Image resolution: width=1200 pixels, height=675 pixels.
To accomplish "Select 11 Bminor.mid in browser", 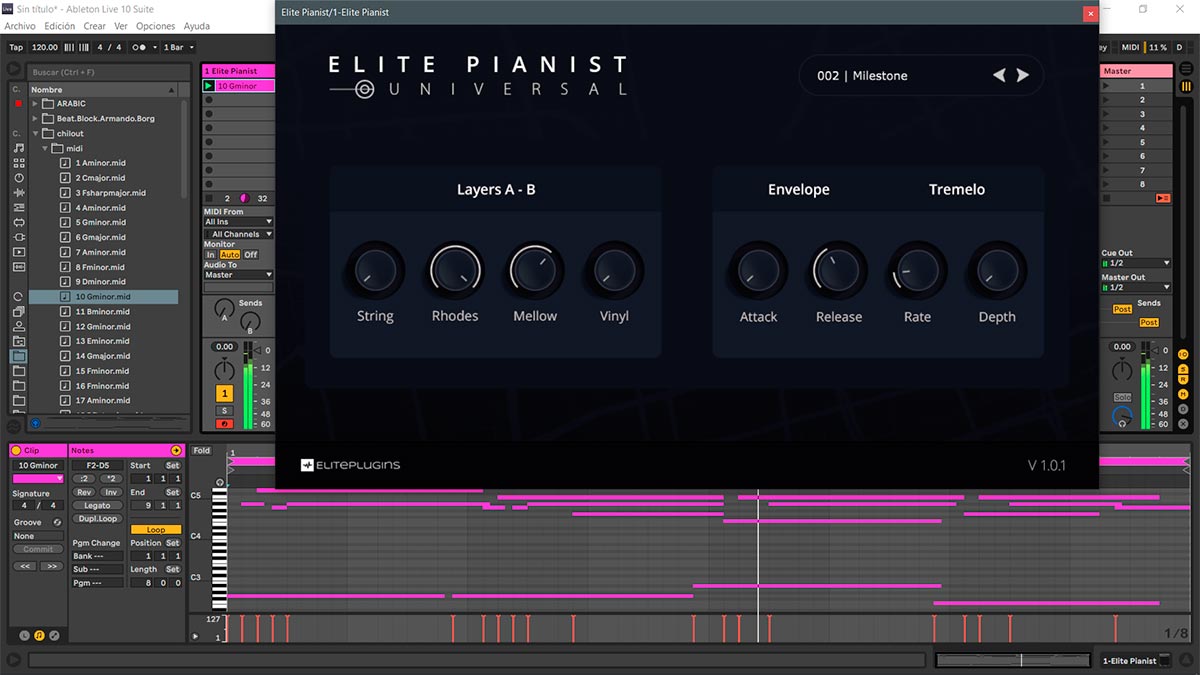I will click(x=102, y=311).
